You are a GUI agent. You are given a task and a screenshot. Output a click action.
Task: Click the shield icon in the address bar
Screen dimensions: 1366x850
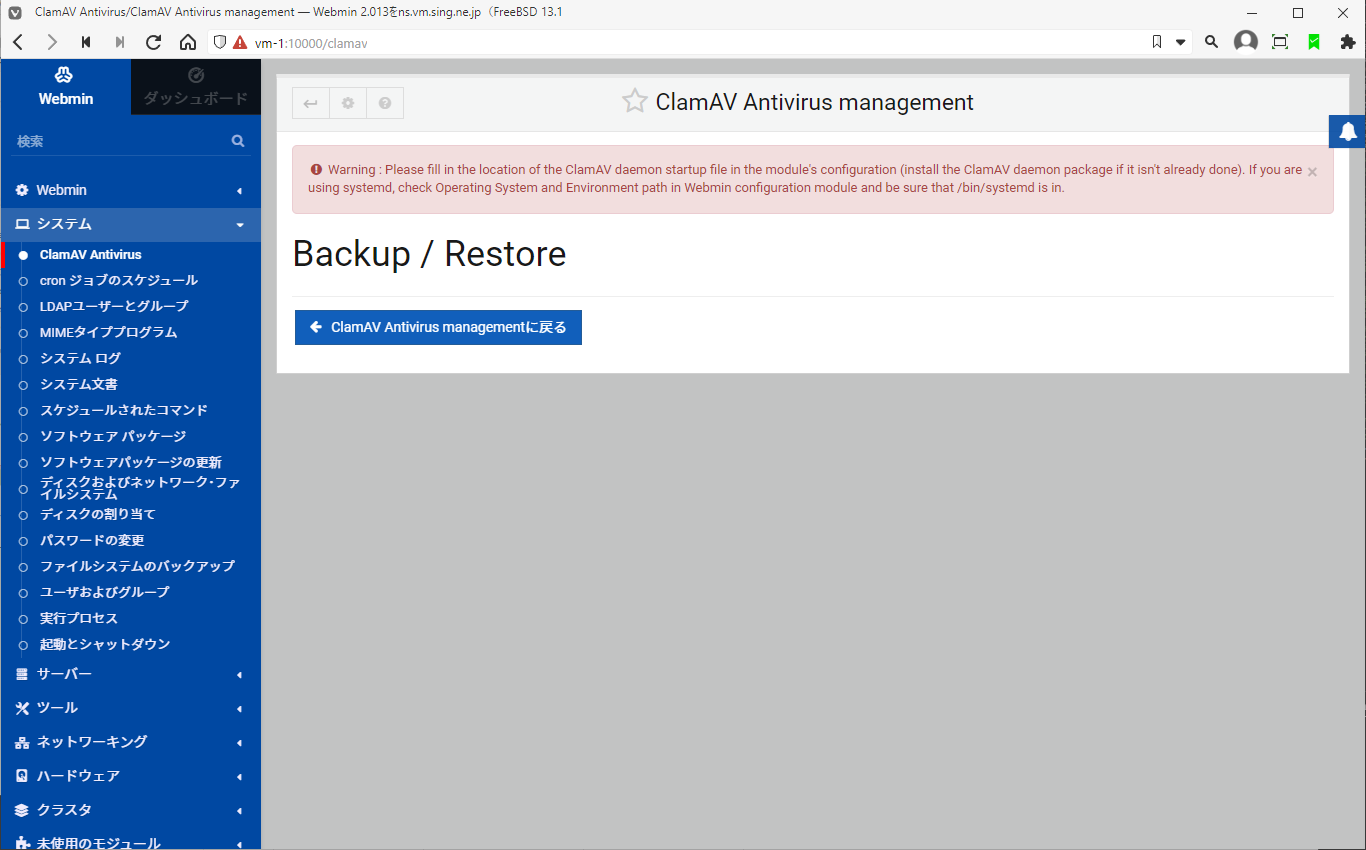[221, 42]
